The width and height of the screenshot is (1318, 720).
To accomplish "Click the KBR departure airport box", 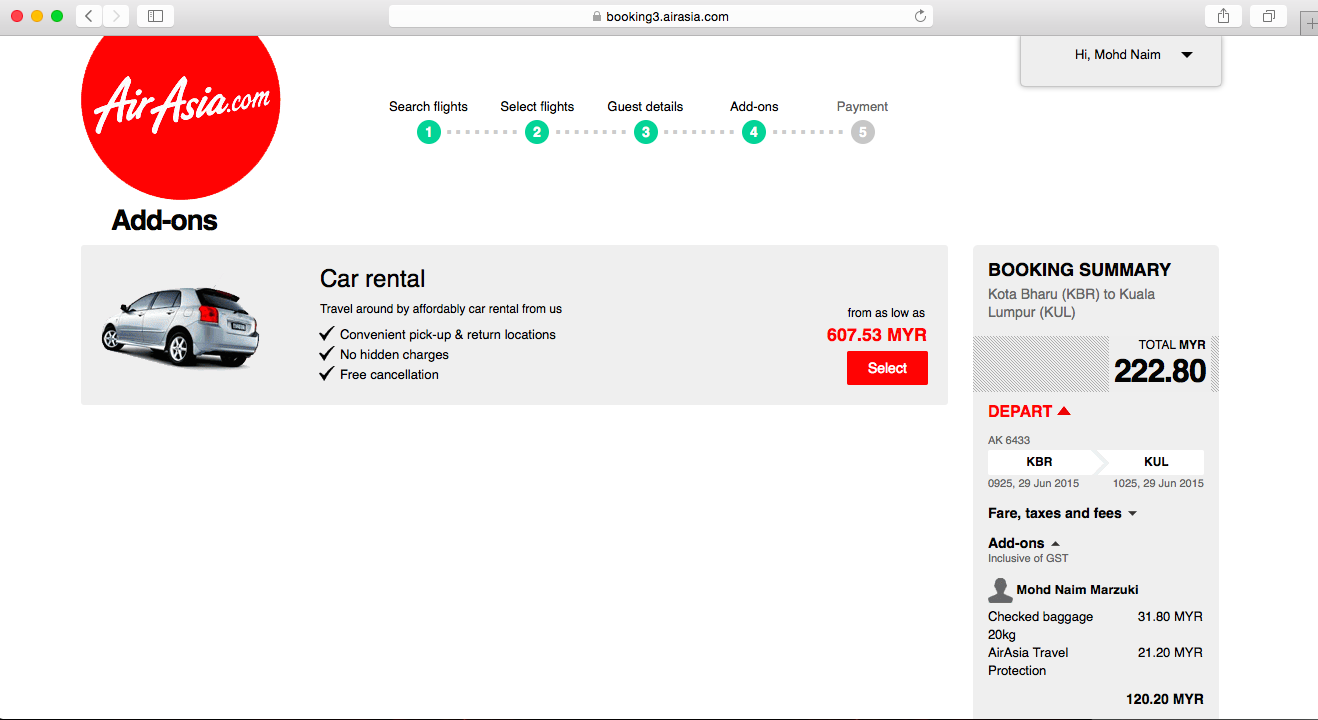I will (x=1040, y=462).
